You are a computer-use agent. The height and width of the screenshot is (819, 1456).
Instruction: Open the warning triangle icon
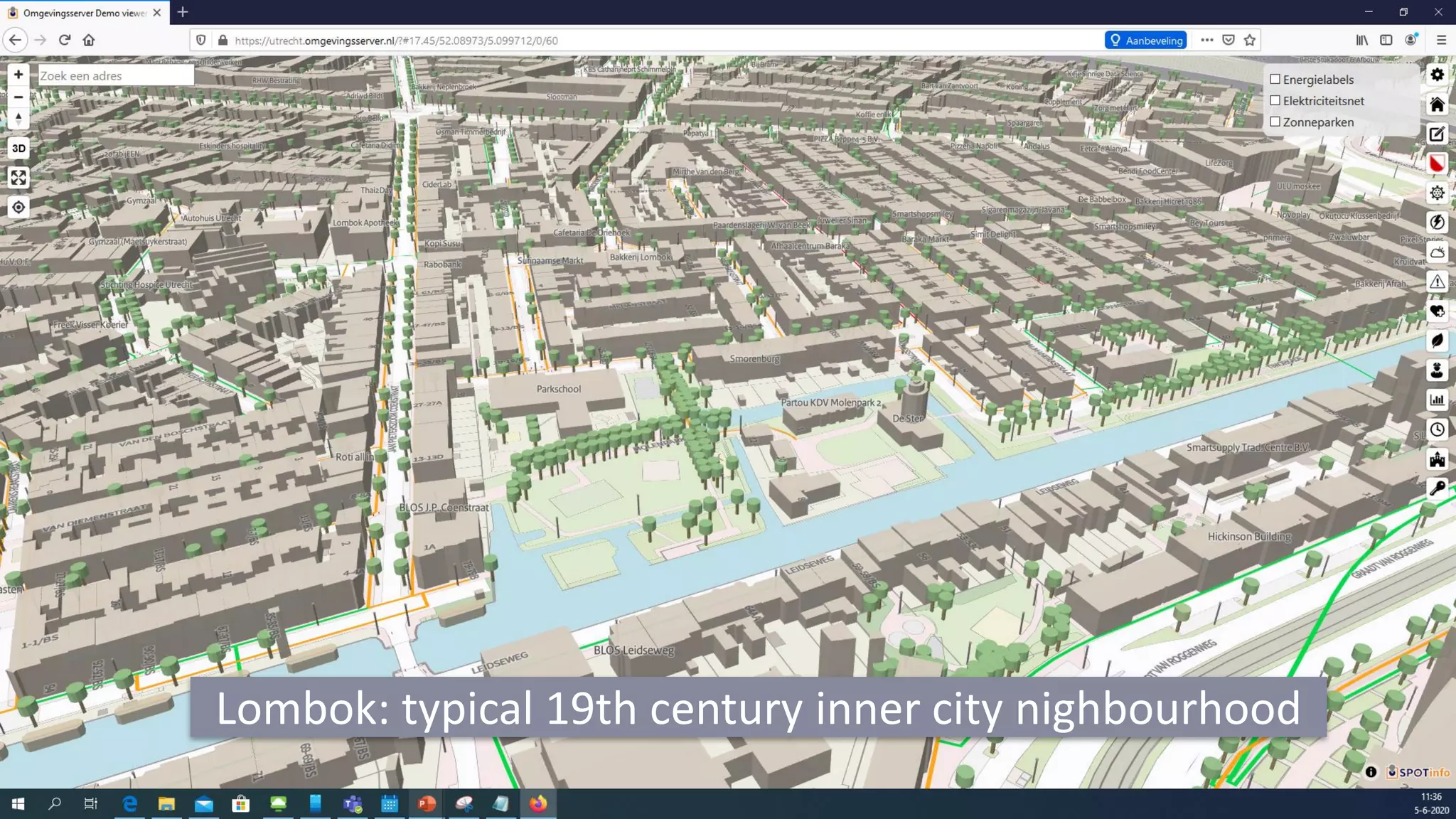(x=1437, y=282)
